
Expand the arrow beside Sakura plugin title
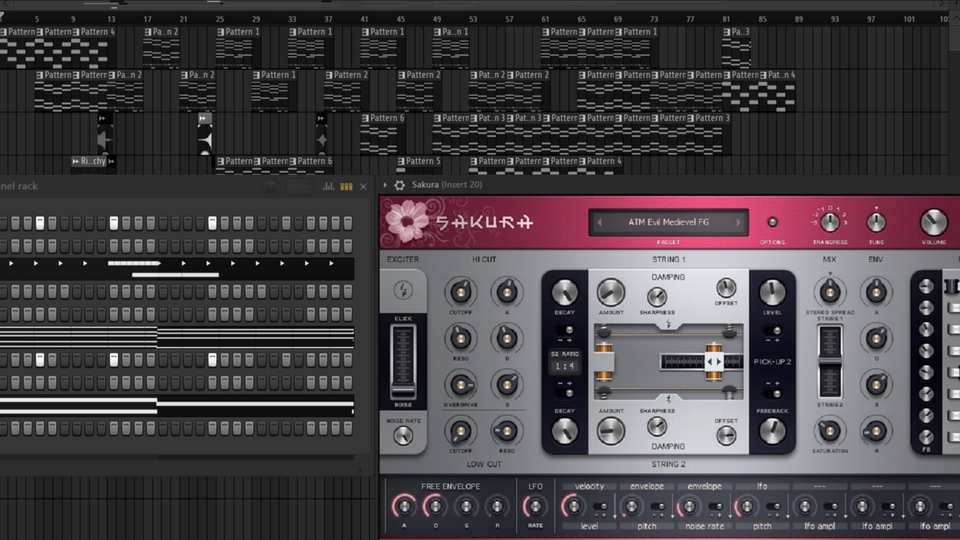(385, 185)
